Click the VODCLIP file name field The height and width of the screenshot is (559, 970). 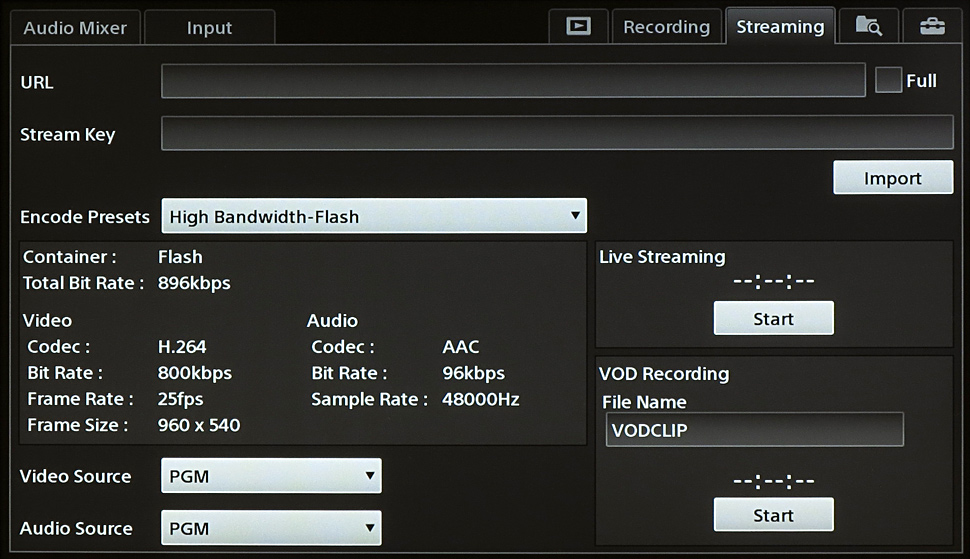tap(753, 430)
